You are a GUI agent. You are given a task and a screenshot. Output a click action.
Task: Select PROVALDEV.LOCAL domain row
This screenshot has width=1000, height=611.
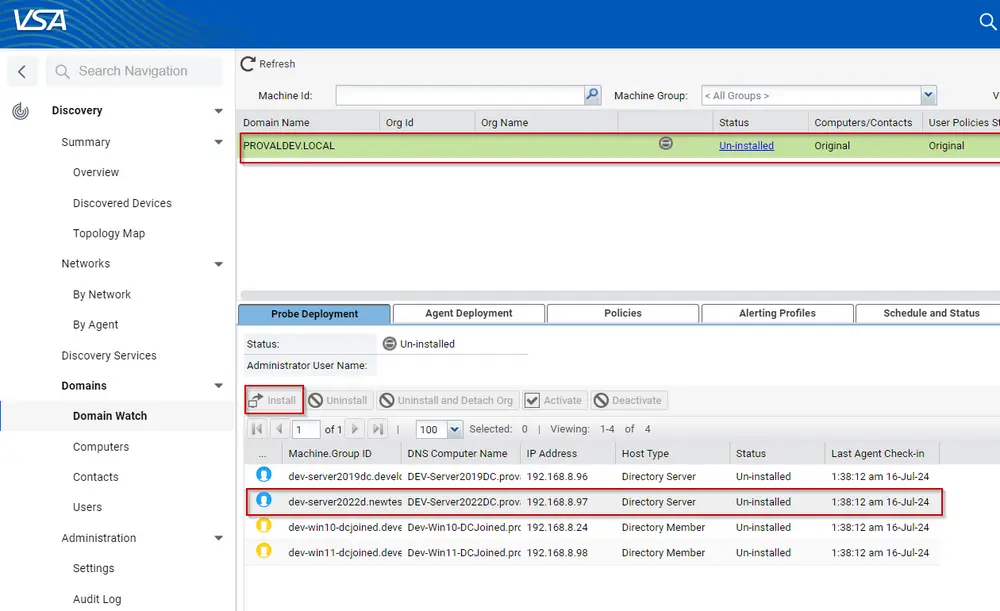tap(620, 145)
